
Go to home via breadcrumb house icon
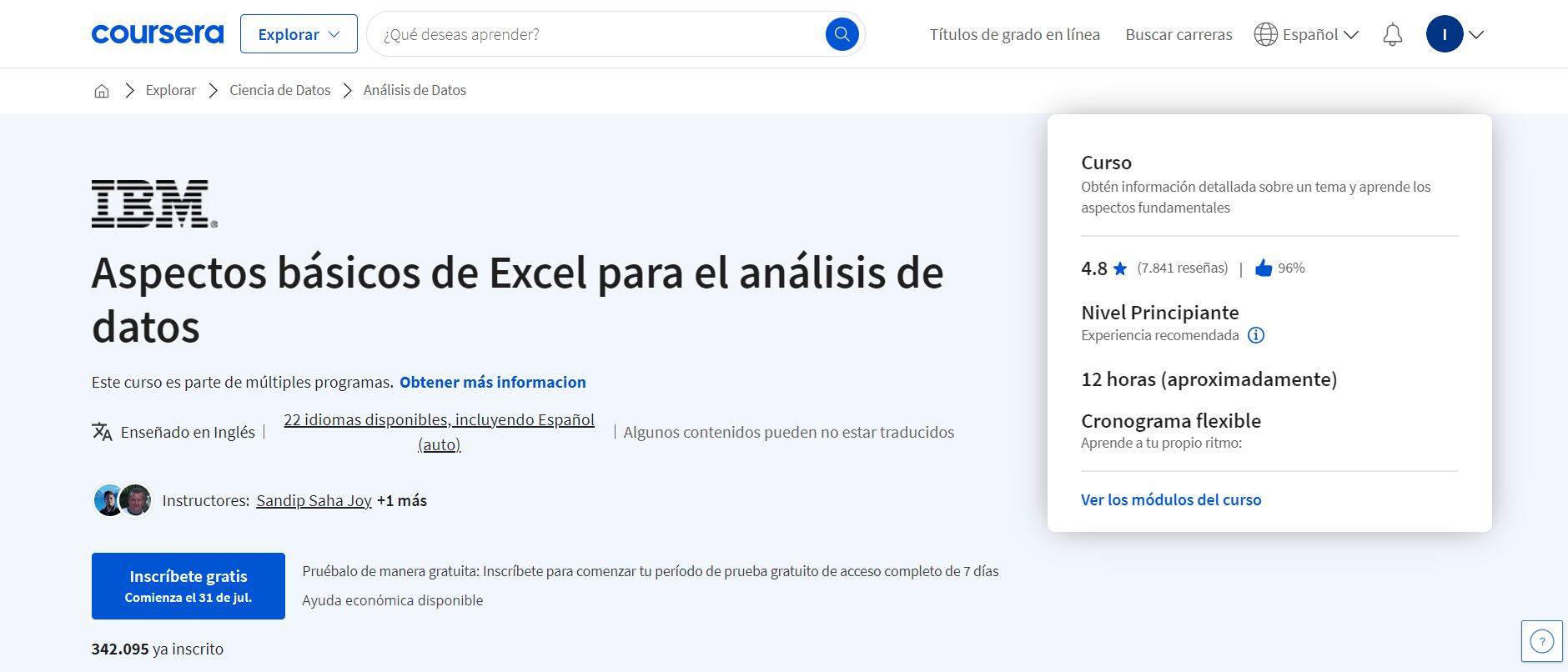pyautogui.click(x=102, y=91)
